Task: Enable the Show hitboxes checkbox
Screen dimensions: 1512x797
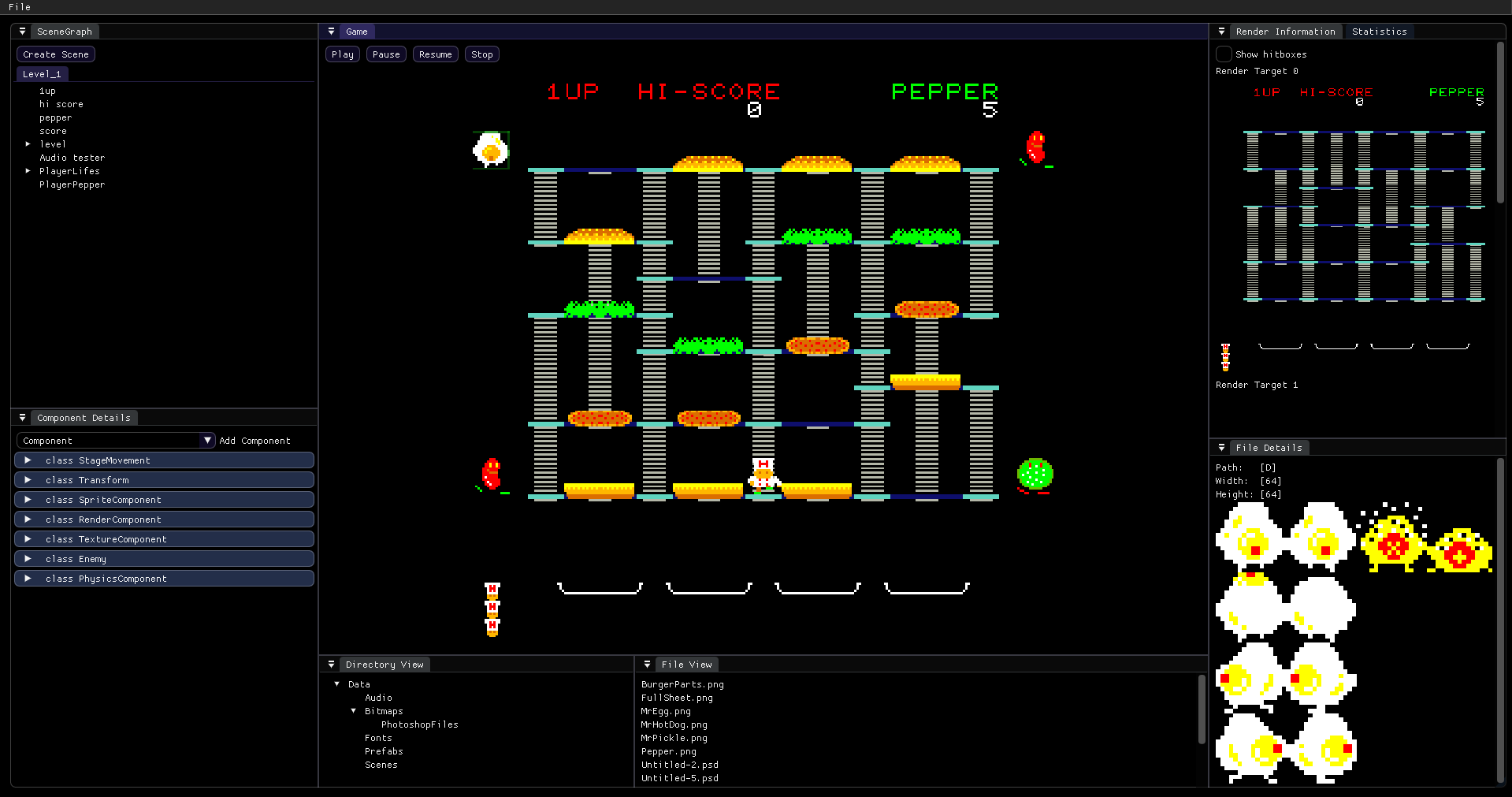Action: pos(1224,54)
